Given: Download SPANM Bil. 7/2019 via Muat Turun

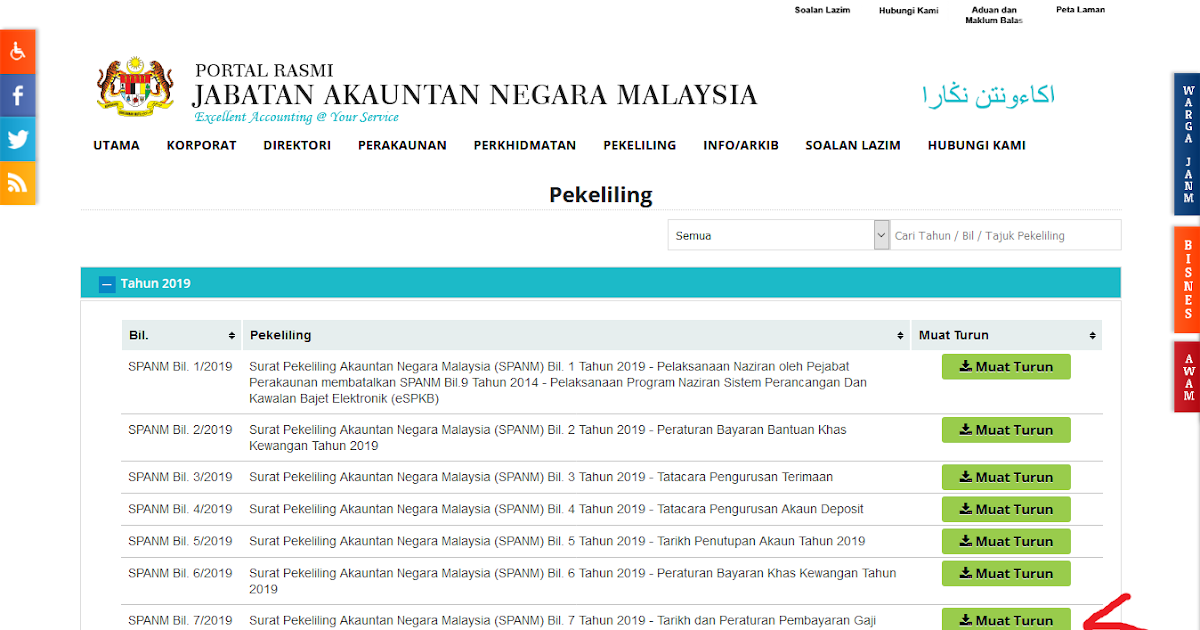Looking at the screenshot, I should tap(1006, 619).
